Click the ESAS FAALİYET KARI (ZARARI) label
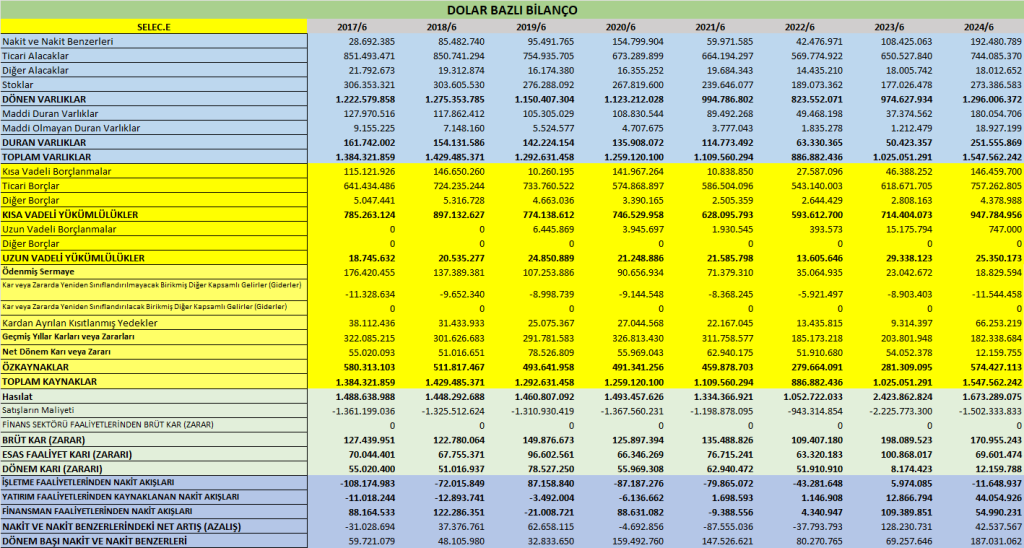1024x548 pixels. pos(67,454)
